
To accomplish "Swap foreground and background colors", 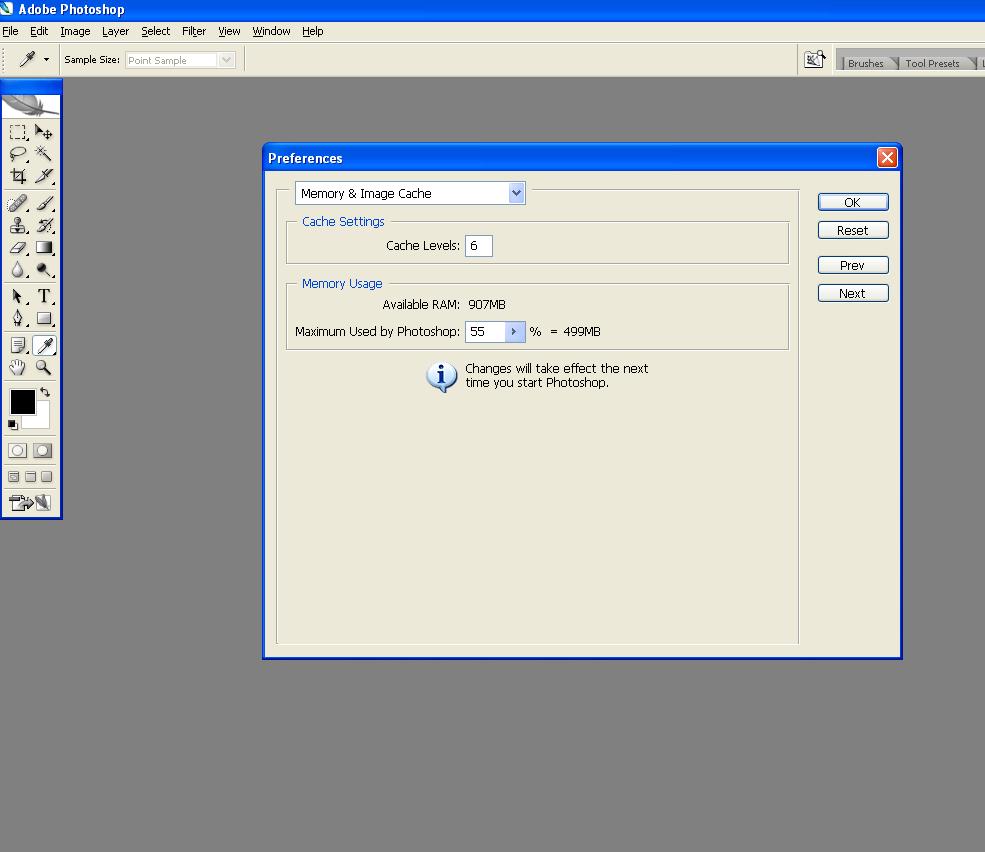I will coord(45,392).
